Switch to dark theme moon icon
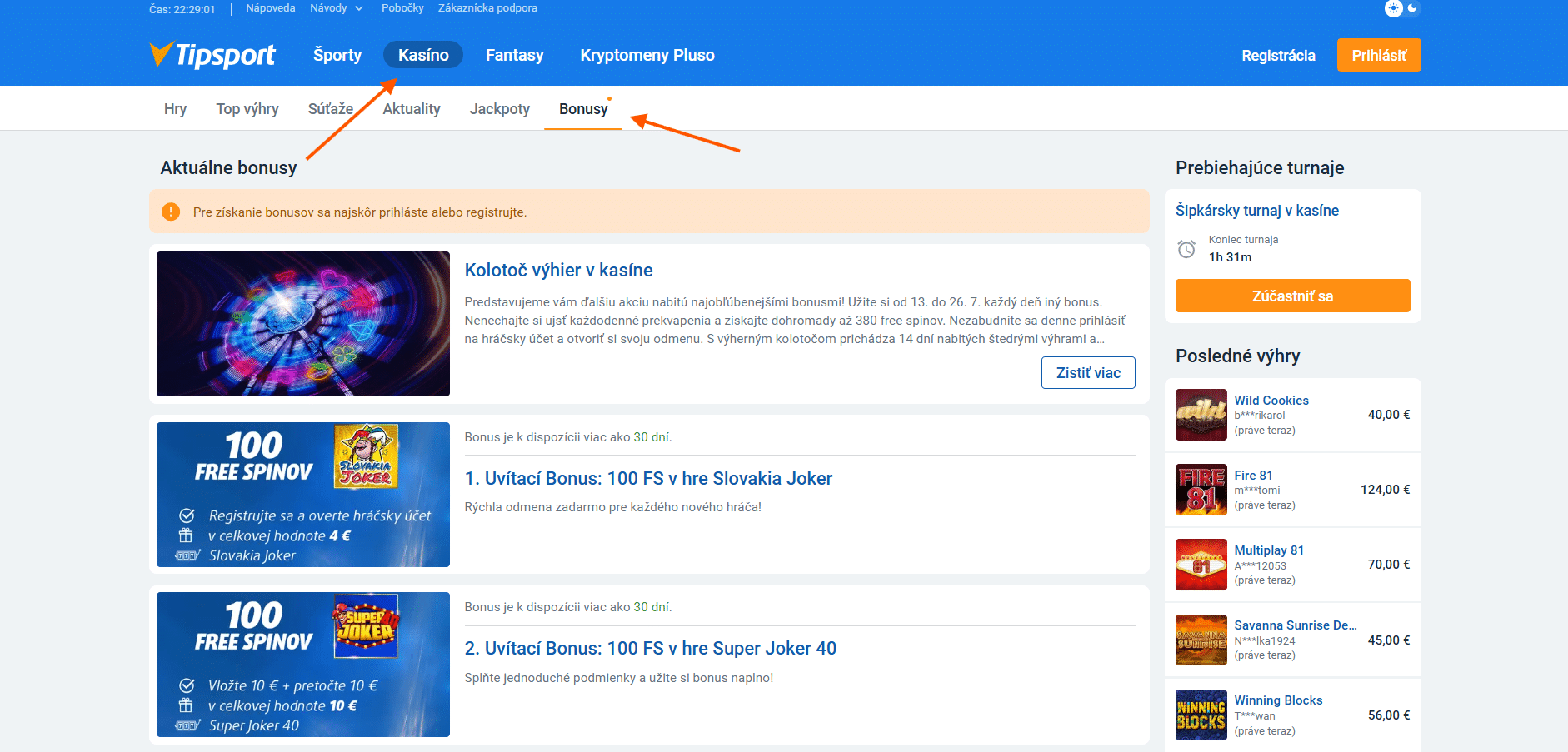Screen dimensions: 1568x752 1412,8
